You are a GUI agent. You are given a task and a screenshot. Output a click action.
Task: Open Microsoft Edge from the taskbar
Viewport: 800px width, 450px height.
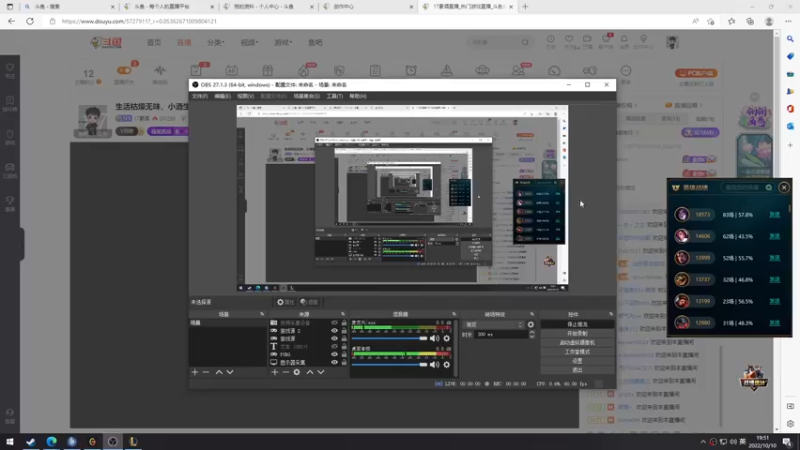pyautogui.click(x=52, y=441)
